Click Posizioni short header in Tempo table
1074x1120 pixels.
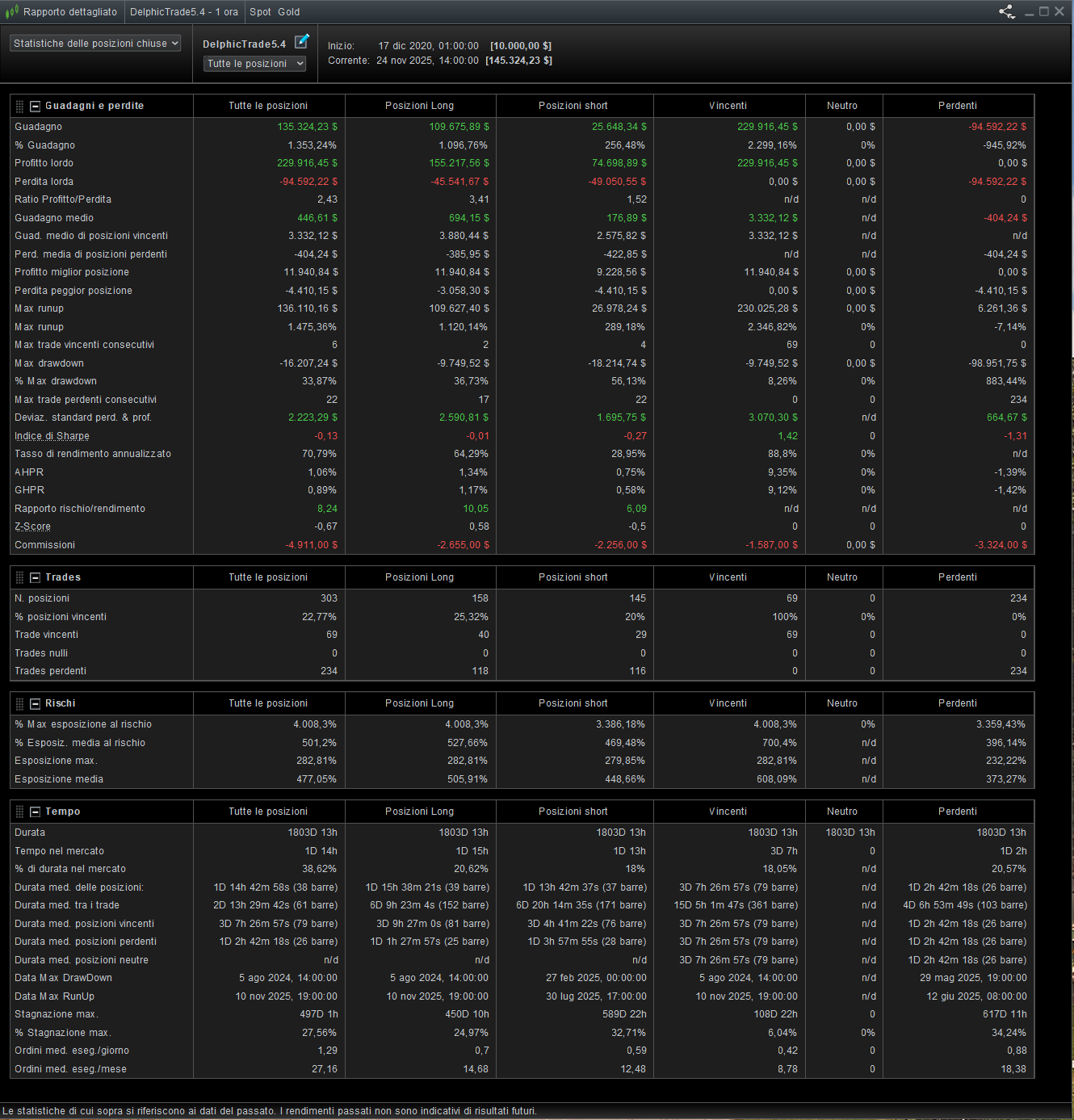pyautogui.click(x=573, y=812)
